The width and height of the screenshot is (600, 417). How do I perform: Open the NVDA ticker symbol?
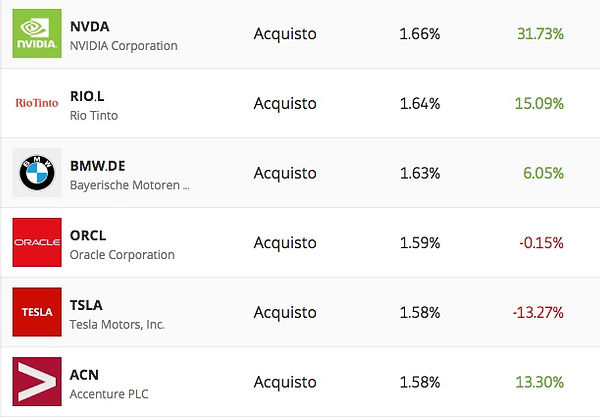click(x=91, y=25)
